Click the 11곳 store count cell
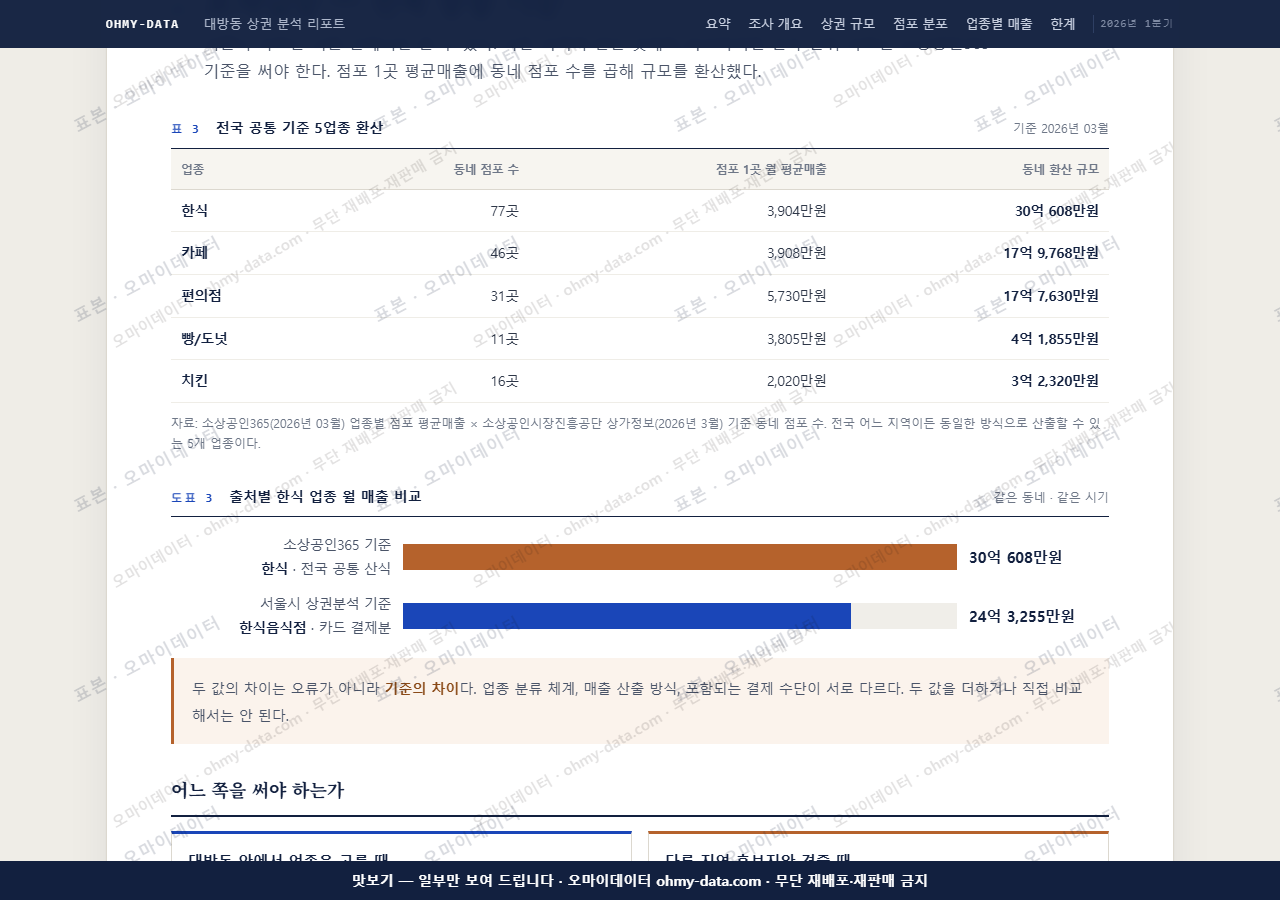The width and height of the screenshot is (1280, 900). pyautogui.click(x=504, y=338)
